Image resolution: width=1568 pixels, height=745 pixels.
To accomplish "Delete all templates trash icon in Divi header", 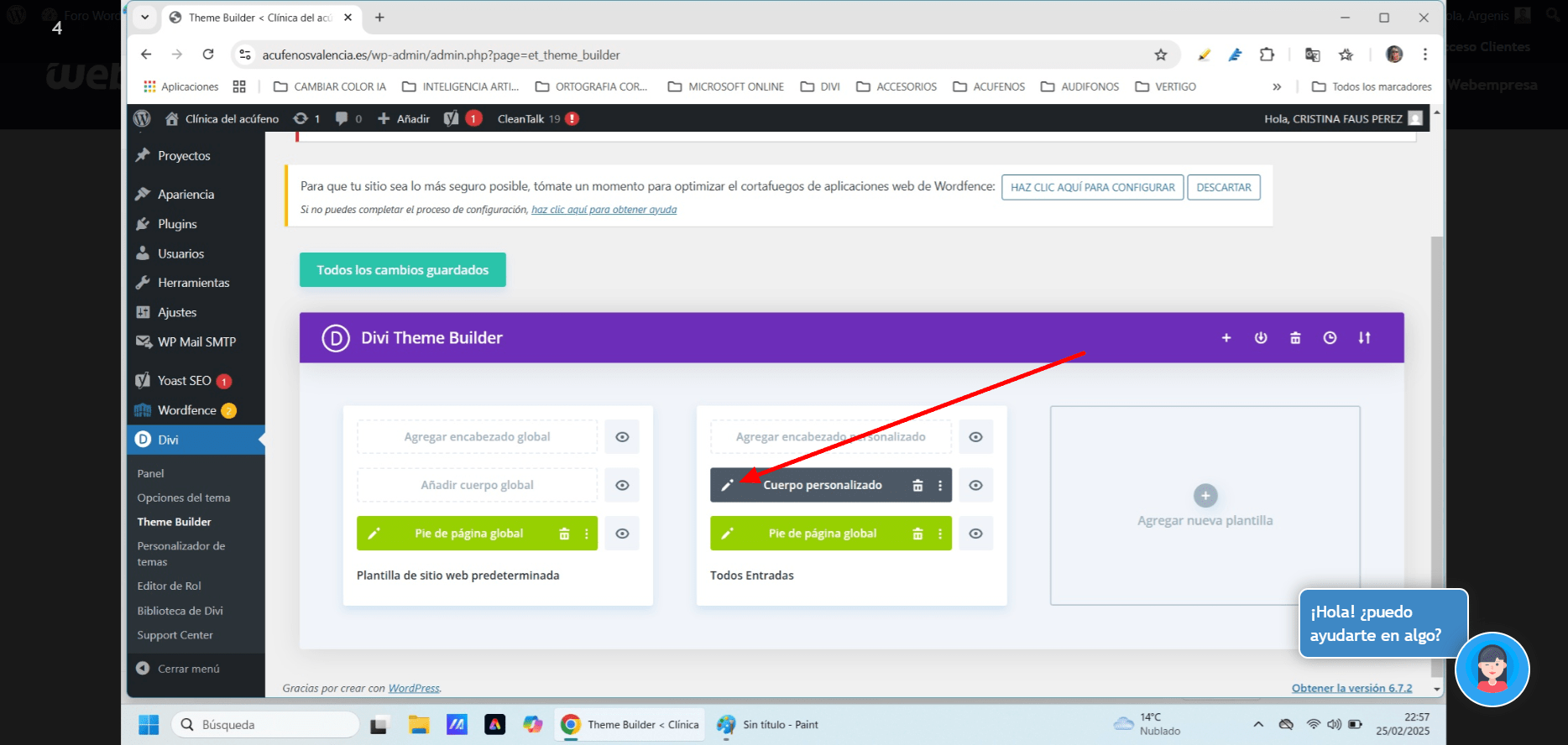I will pyautogui.click(x=1295, y=338).
